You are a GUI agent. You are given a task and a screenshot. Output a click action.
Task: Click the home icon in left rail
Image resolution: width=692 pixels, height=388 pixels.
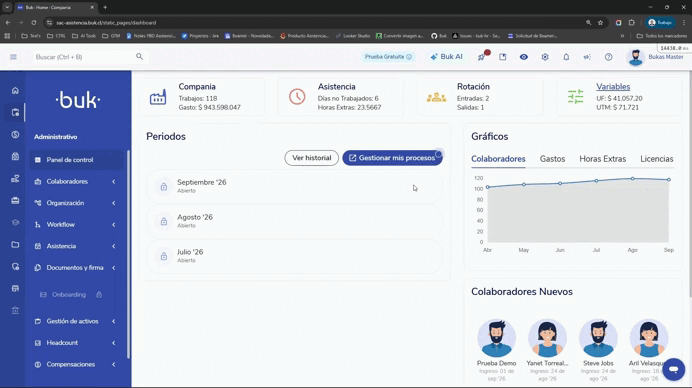15,90
